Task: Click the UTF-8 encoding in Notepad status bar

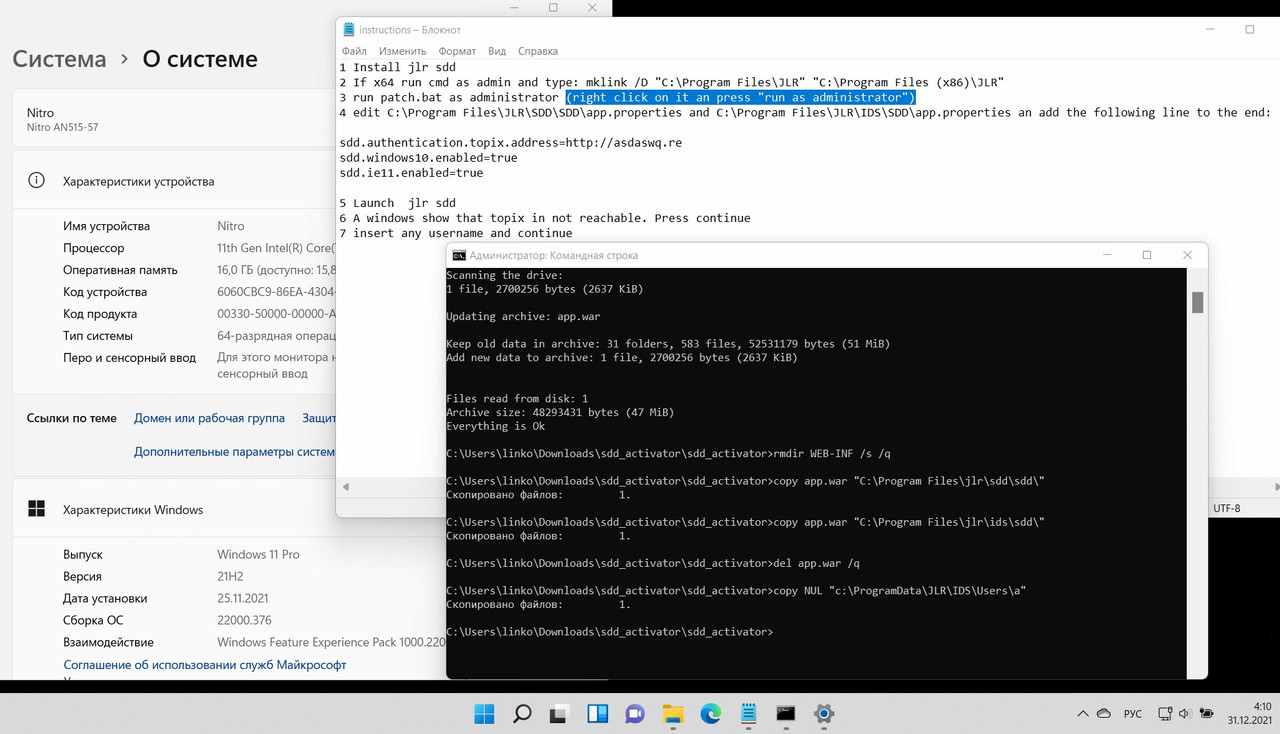Action: 1226,509
